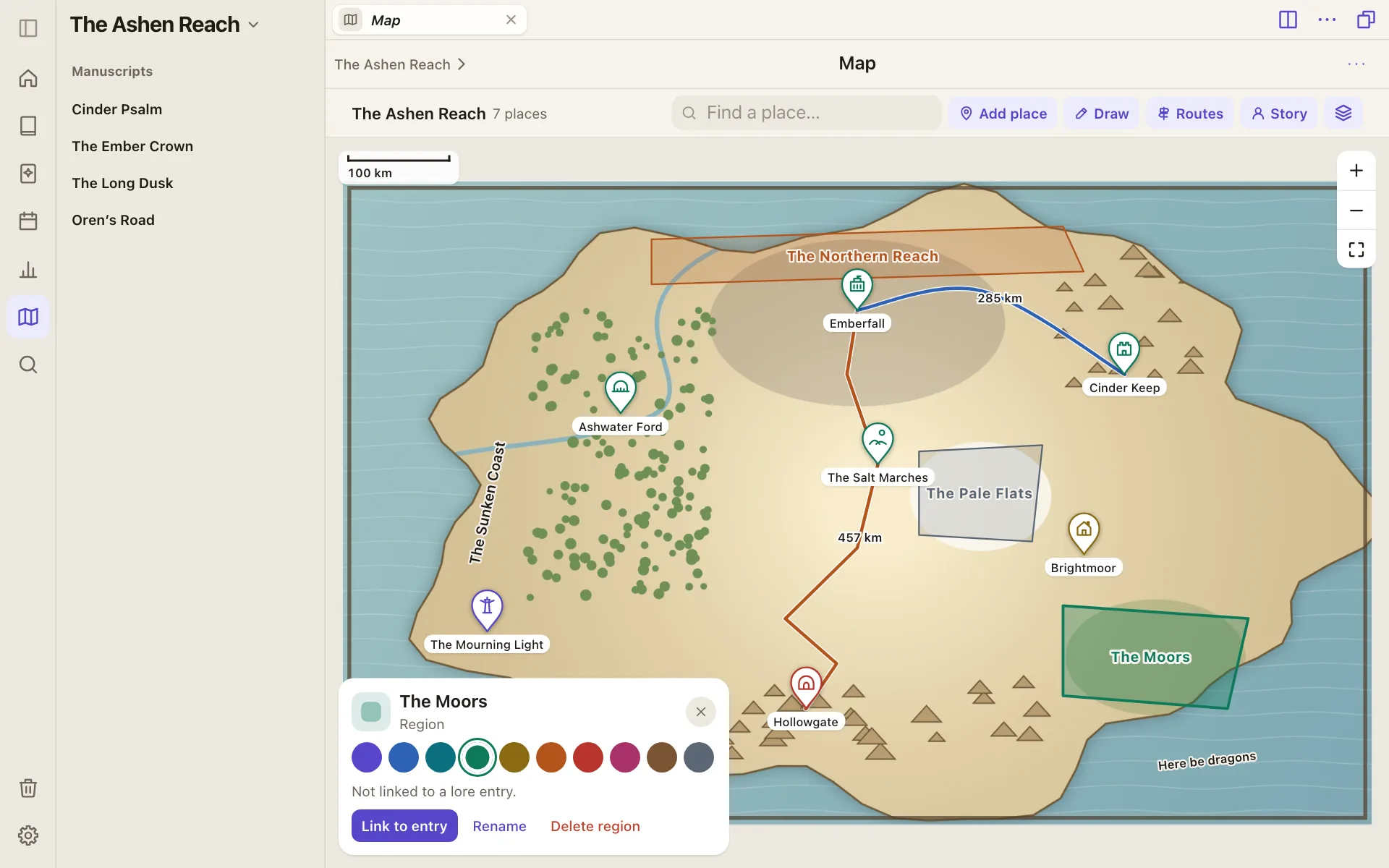Open the Settings gear icon

click(28, 835)
